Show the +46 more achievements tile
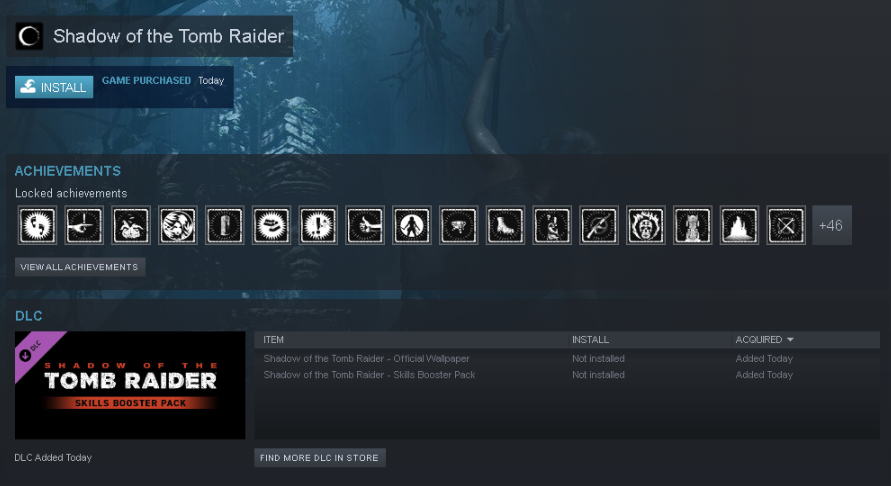The image size is (891, 486). click(x=832, y=225)
